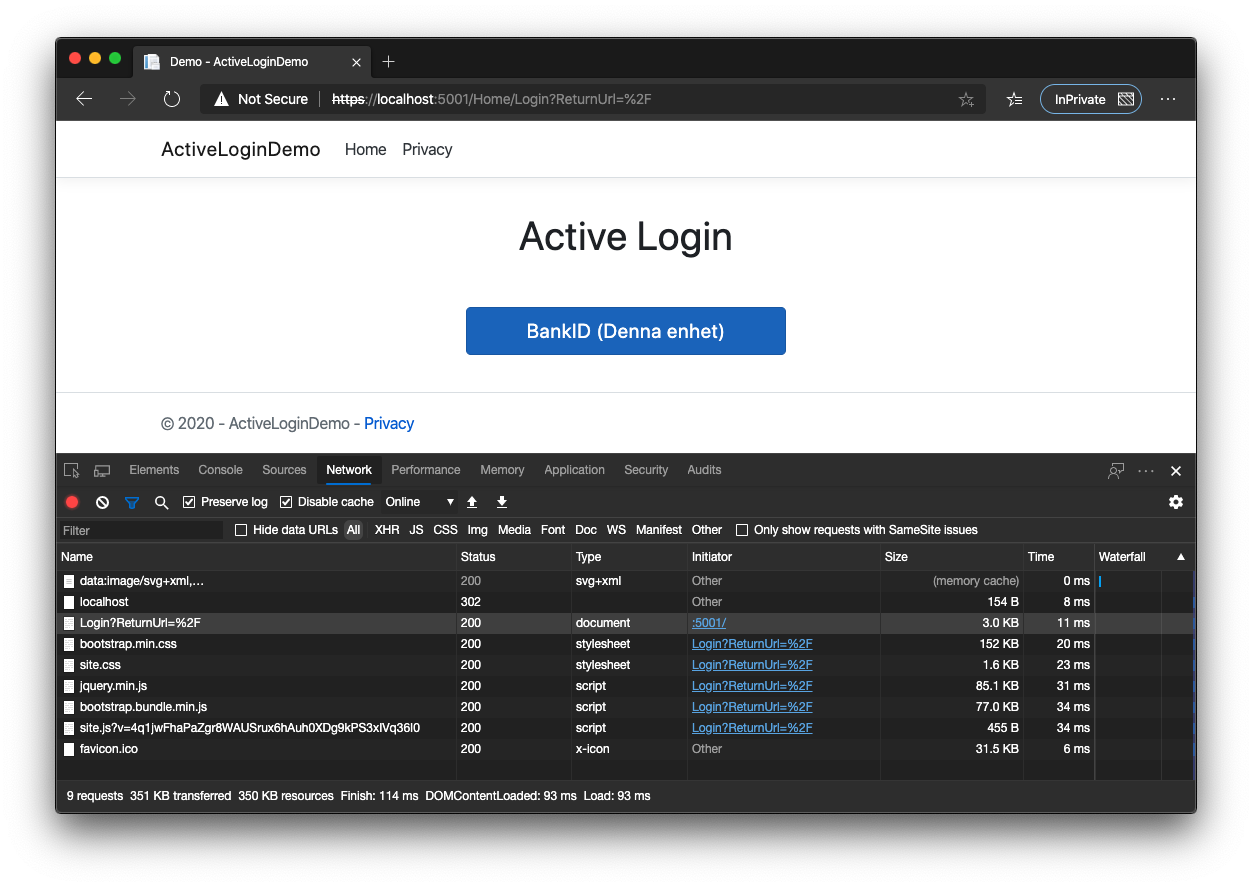Import a HAR file

click(472, 502)
